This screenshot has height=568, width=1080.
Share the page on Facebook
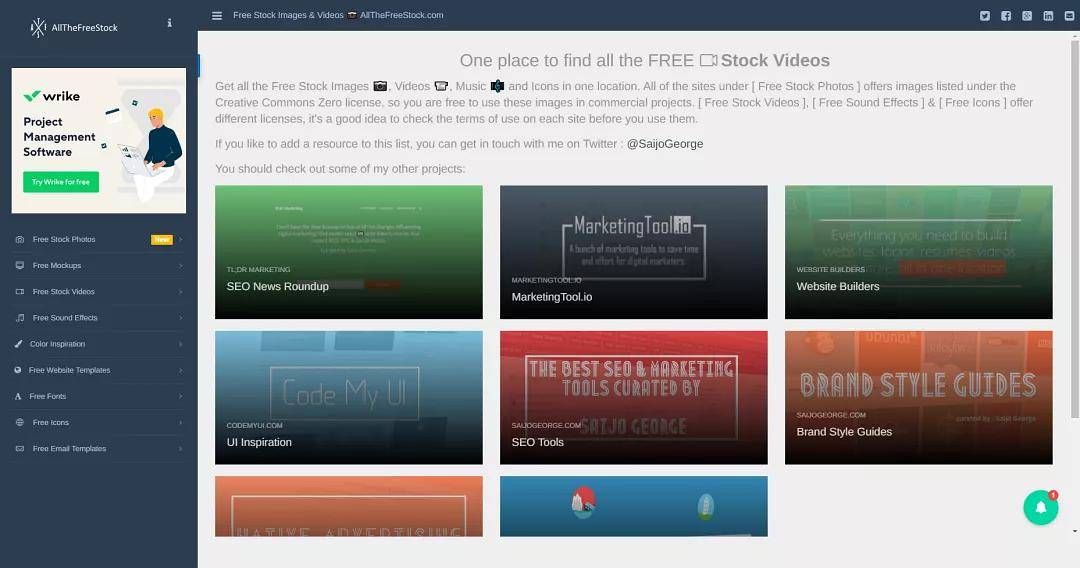pos(1006,15)
